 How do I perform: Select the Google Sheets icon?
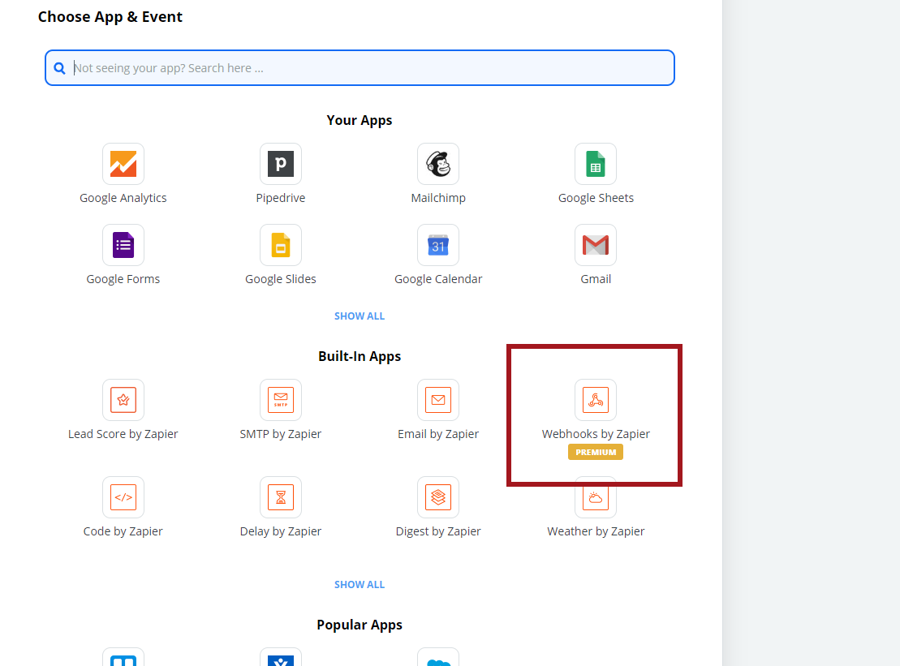595,164
